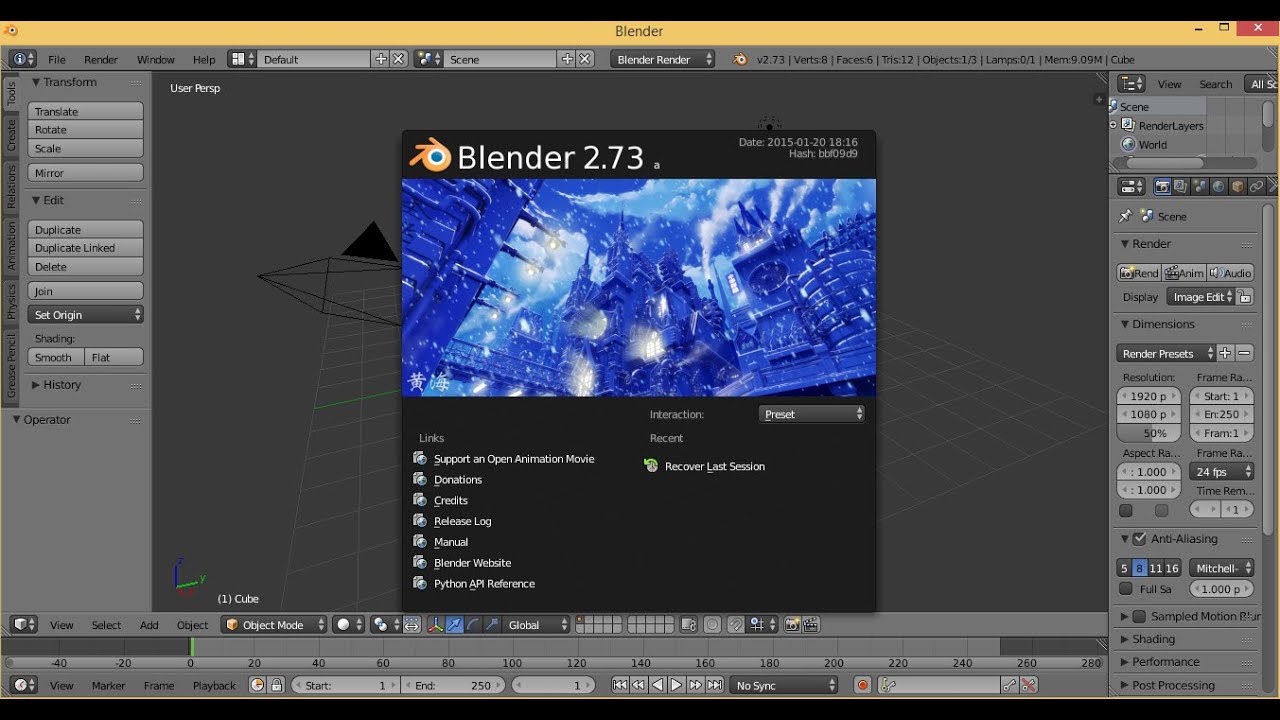
Task: Jump to previous keyframe
Action: coord(639,685)
